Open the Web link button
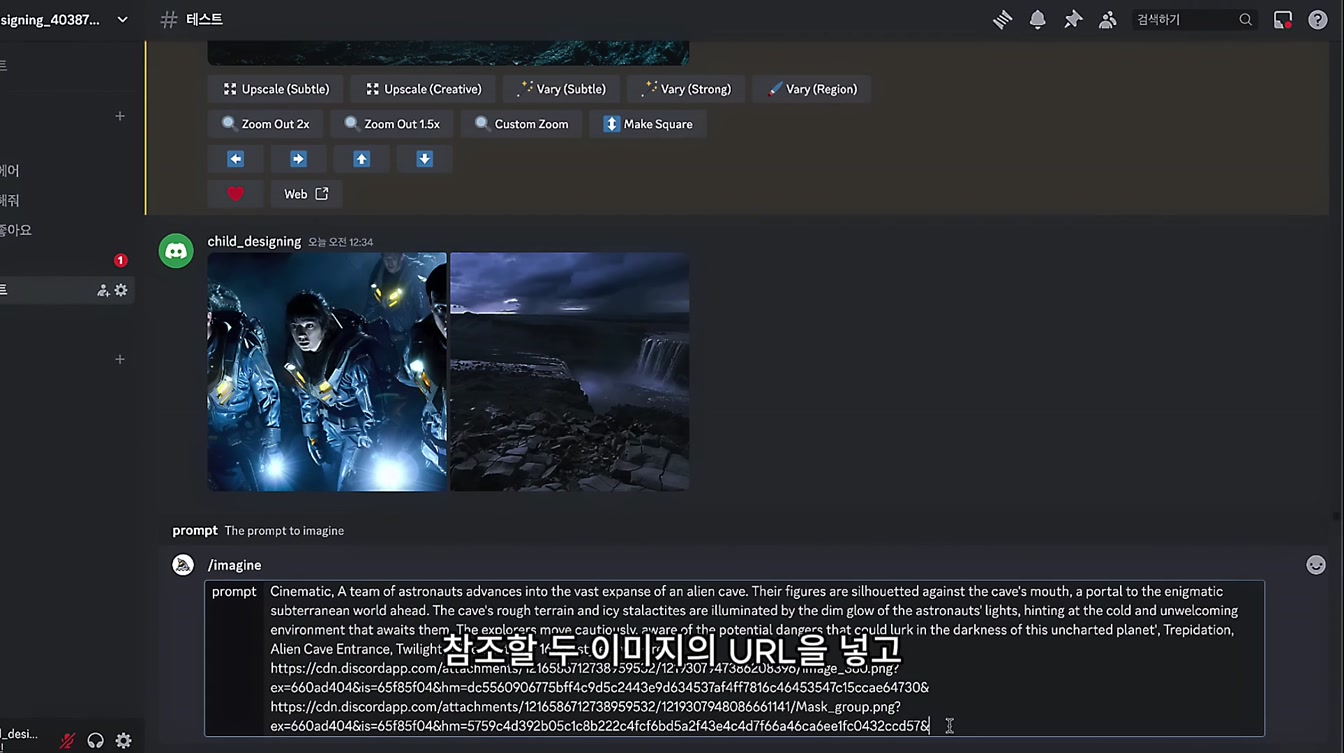This screenshot has height=753, width=1344. [x=306, y=194]
